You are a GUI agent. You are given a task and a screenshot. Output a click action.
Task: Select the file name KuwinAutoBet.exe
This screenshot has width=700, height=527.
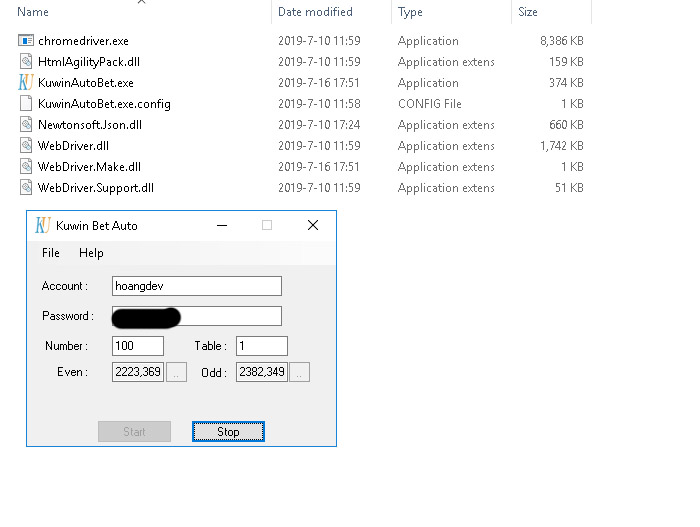pyautogui.click(x=86, y=83)
